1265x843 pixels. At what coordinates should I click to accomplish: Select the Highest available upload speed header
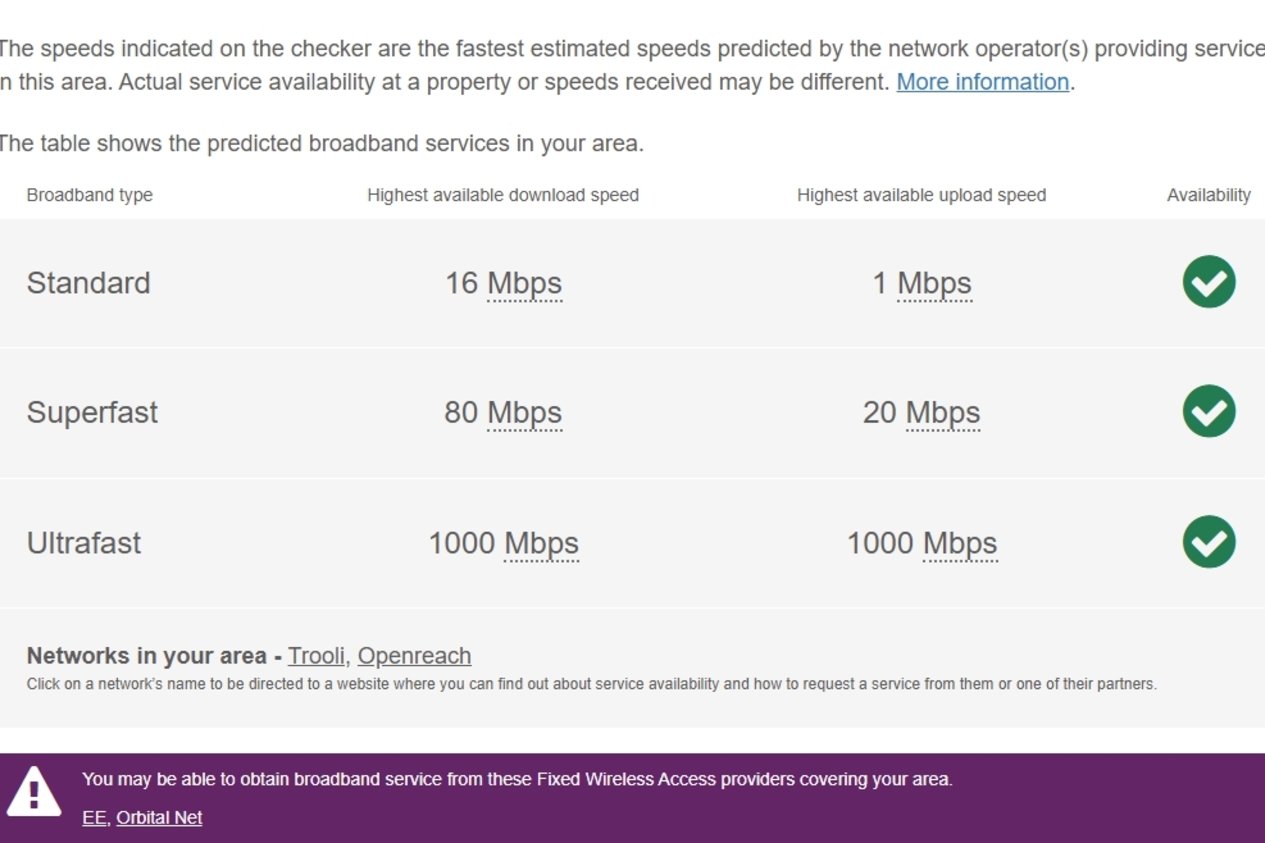coord(922,195)
